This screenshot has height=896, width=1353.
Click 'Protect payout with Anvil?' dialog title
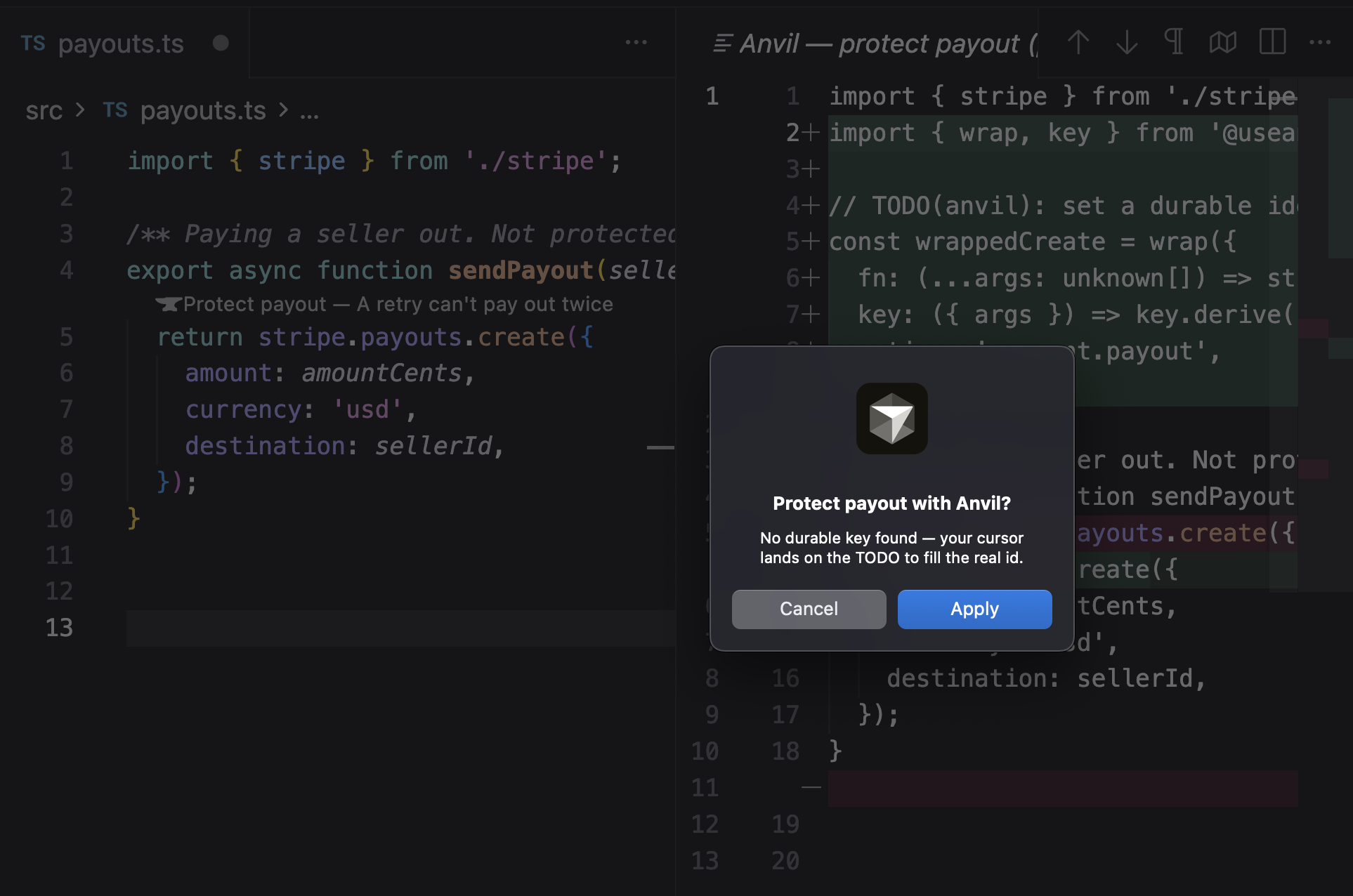click(891, 503)
